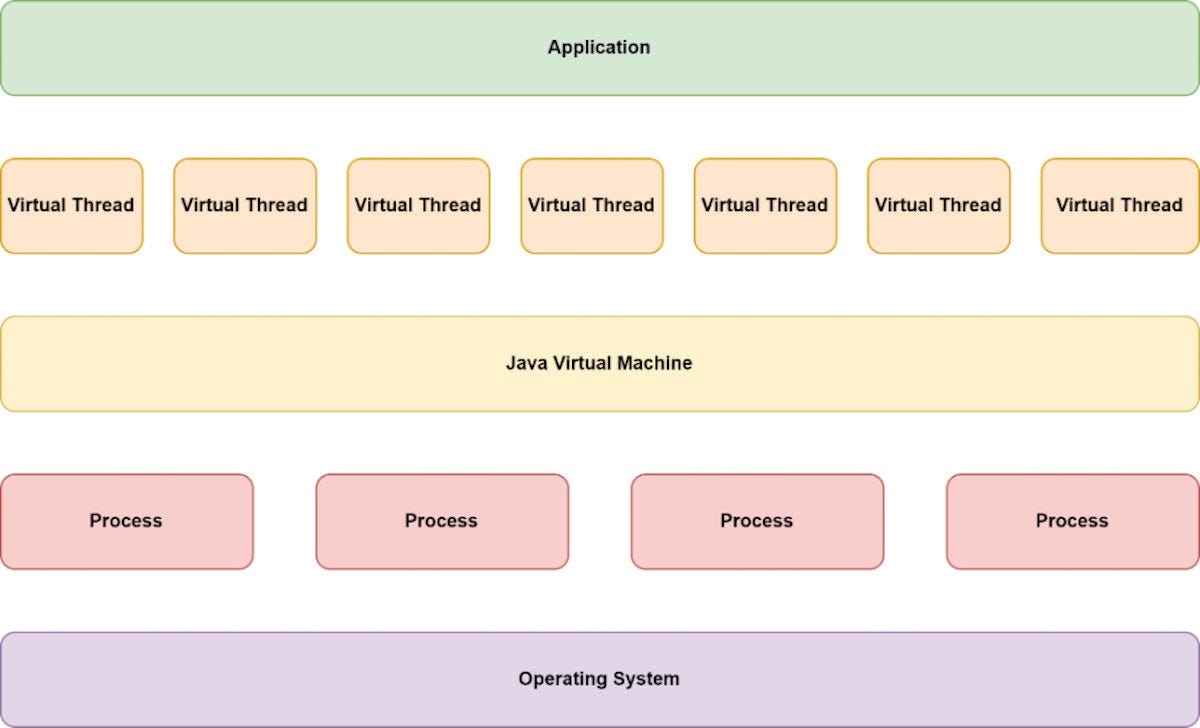Click the fifth Virtual Thread box
The width and height of the screenshot is (1200, 728).
click(764, 205)
